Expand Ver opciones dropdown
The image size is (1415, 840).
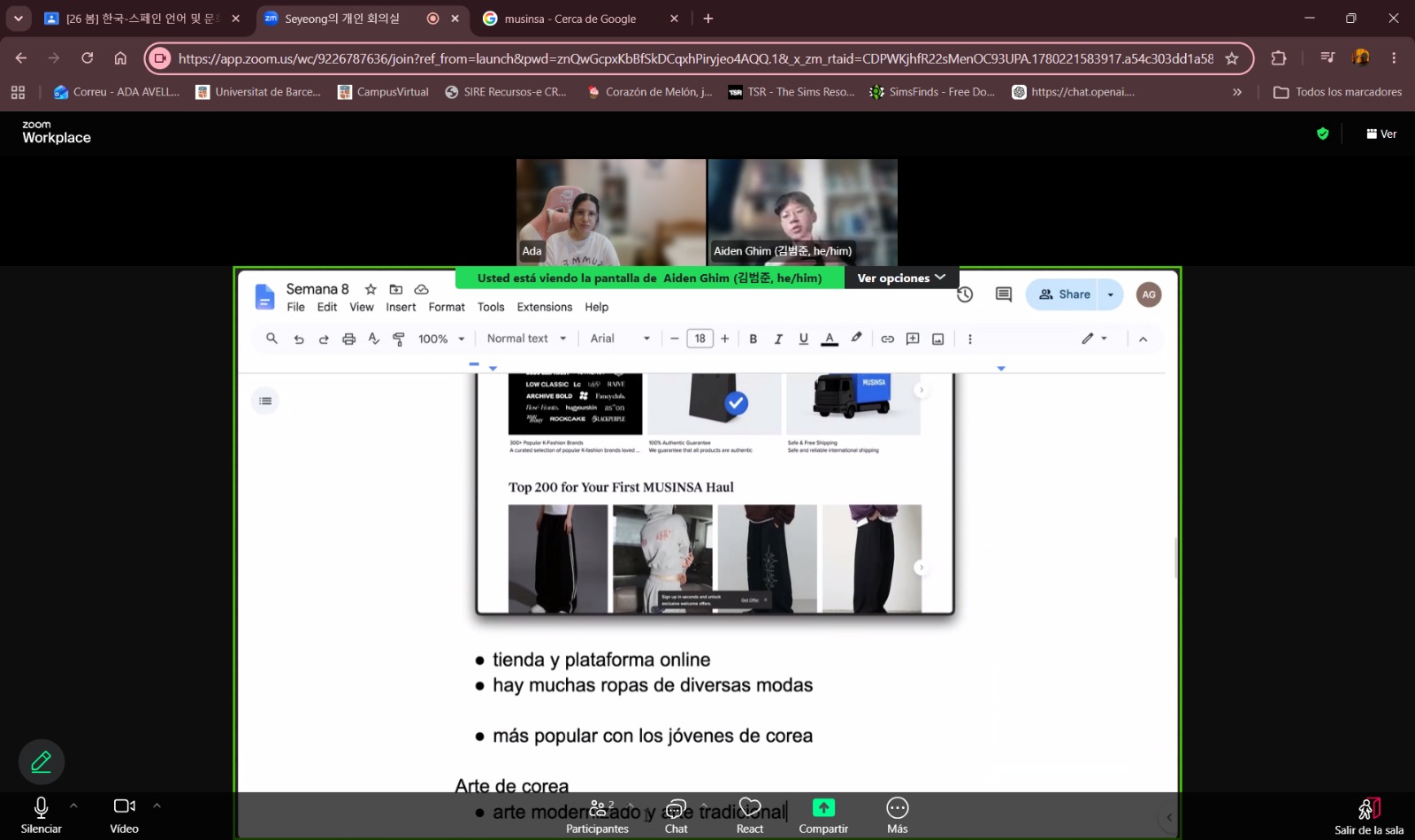(901, 278)
